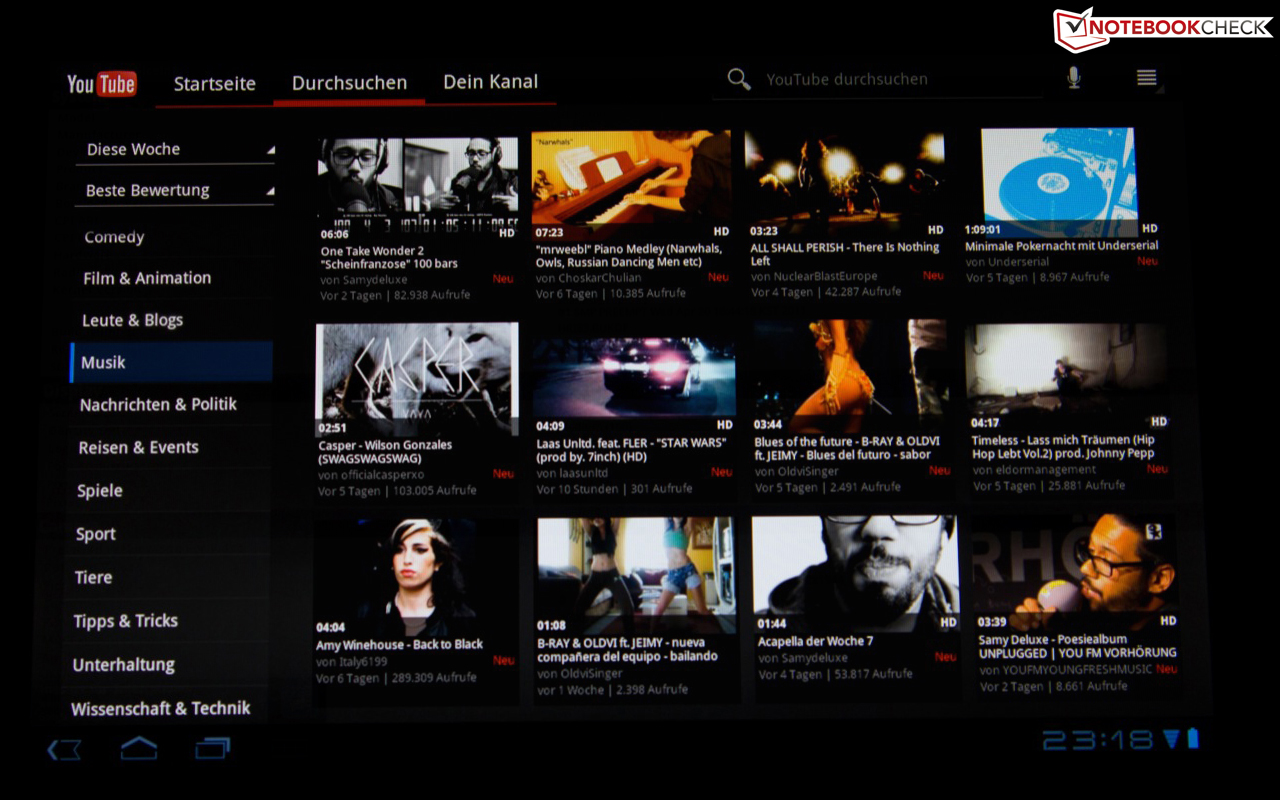The width and height of the screenshot is (1280, 800).
Task: Open the Startseite tab
Action: point(214,84)
